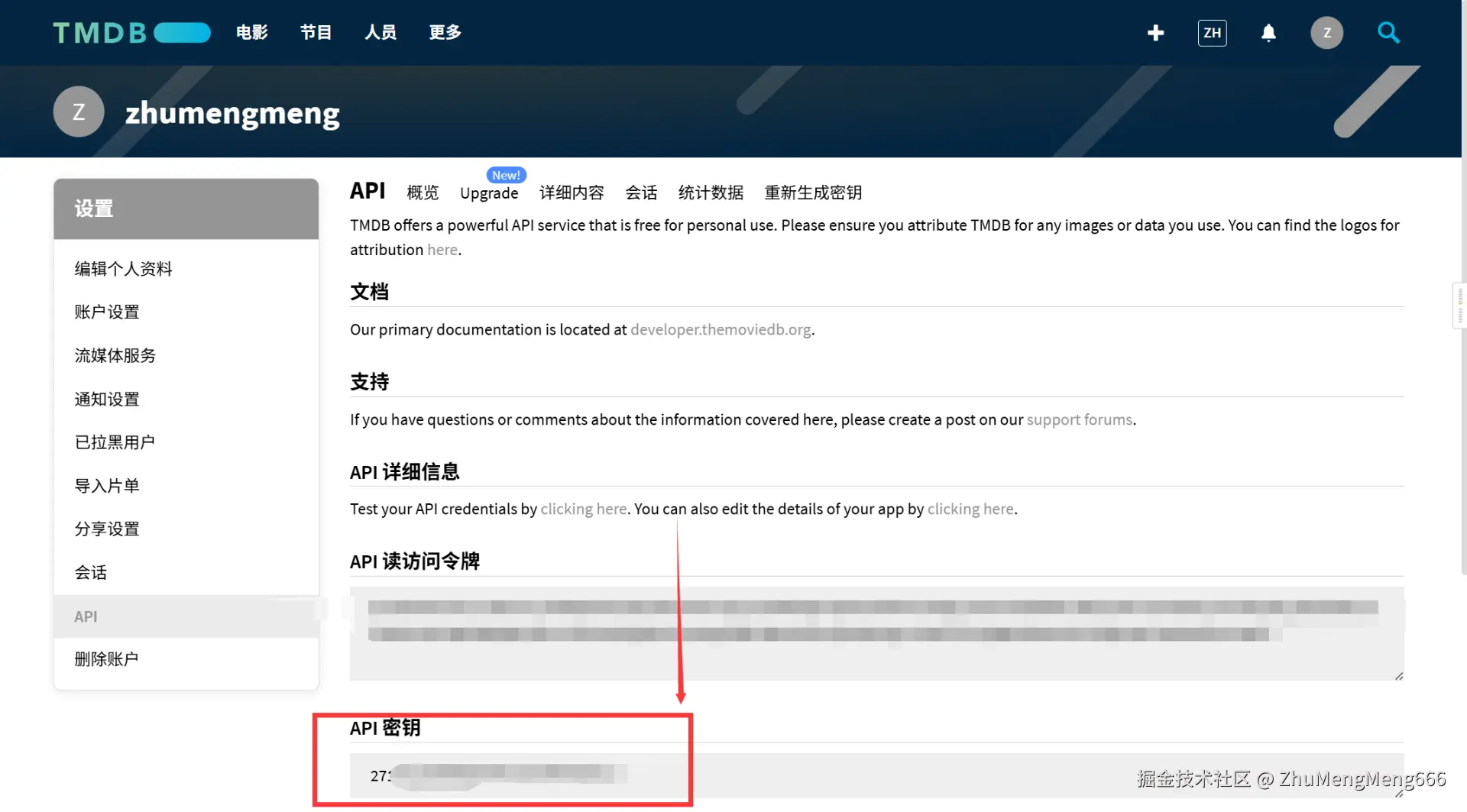Switch to the 详细内容 tab
The image size is (1467, 812).
(572, 192)
